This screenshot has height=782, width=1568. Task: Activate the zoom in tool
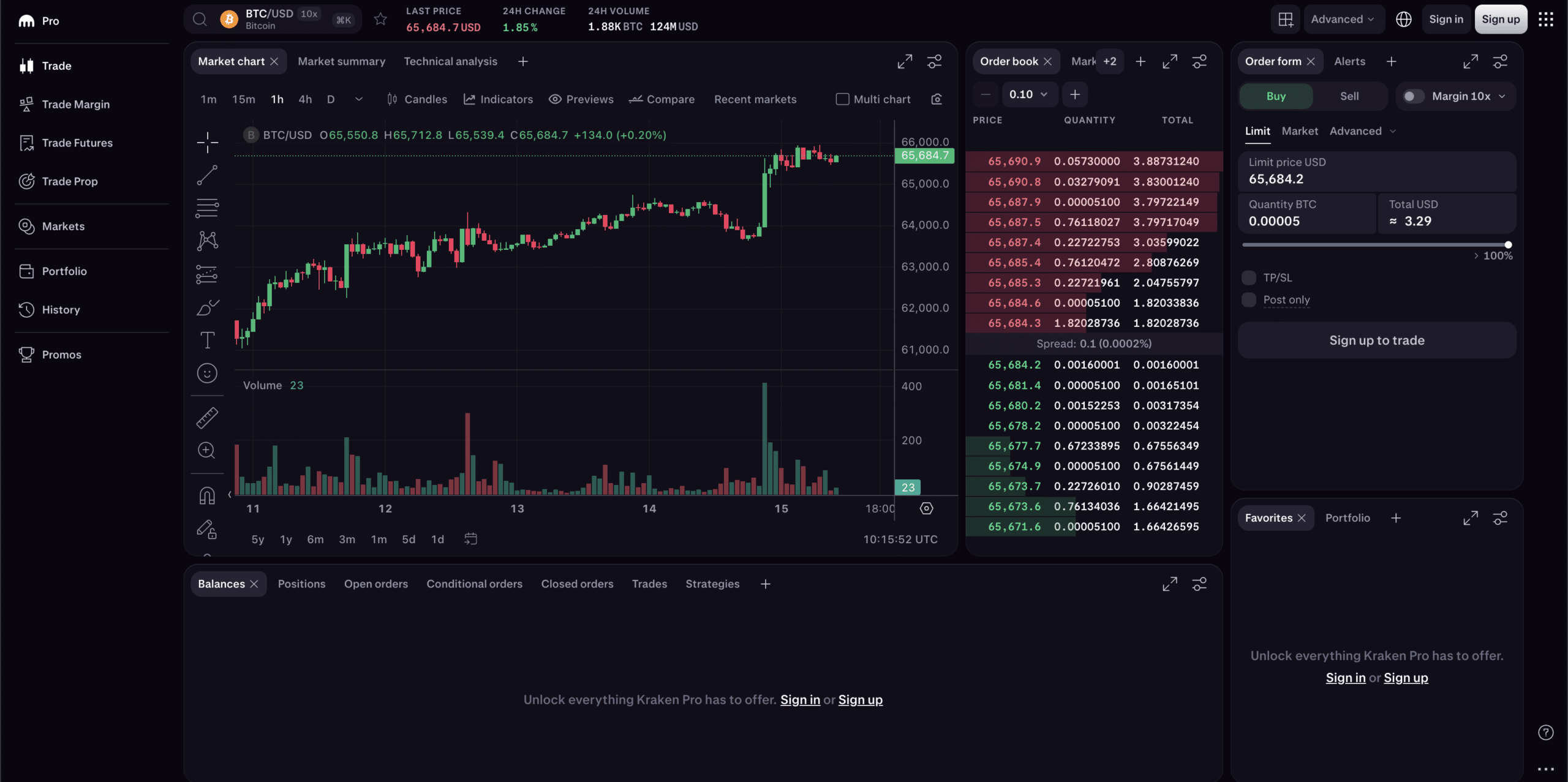pos(207,451)
